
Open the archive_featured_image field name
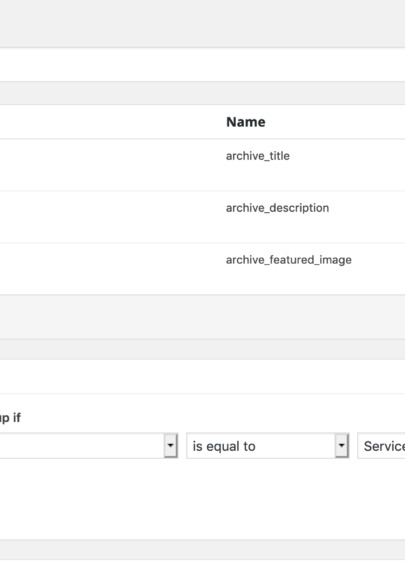289,260
